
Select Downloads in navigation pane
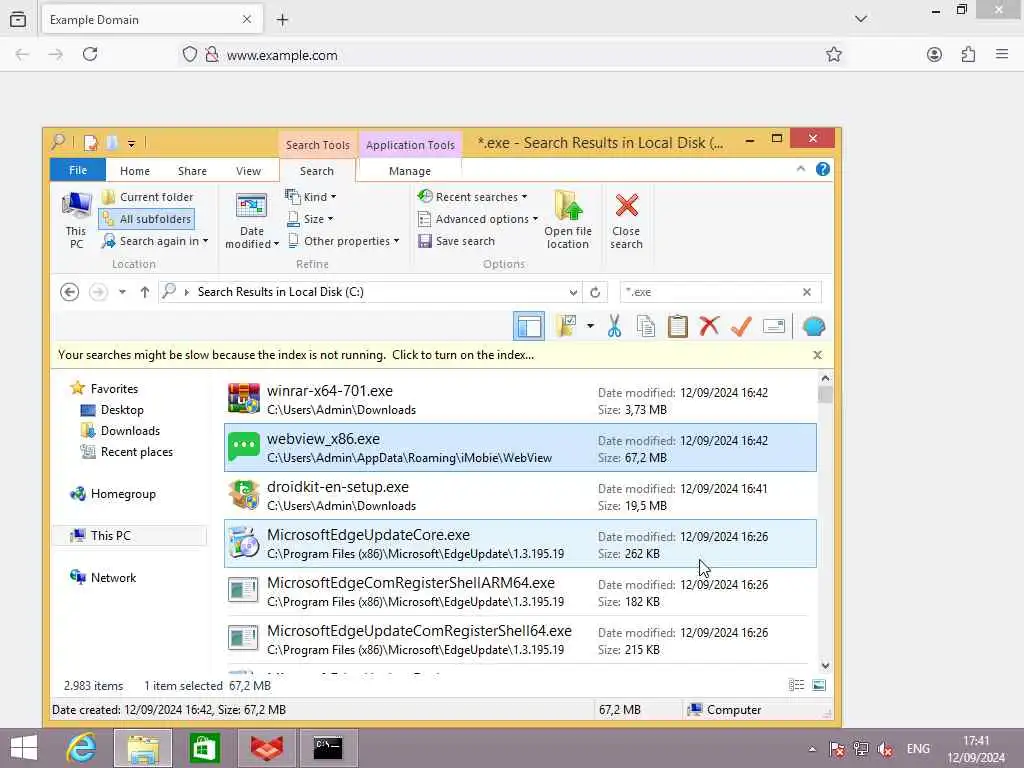click(x=120, y=430)
